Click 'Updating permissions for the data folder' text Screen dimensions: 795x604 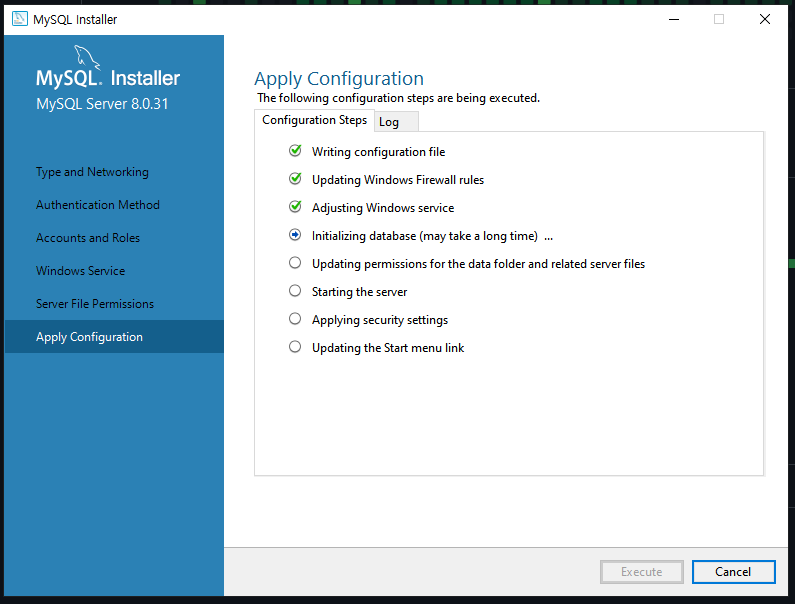pos(478,264)
